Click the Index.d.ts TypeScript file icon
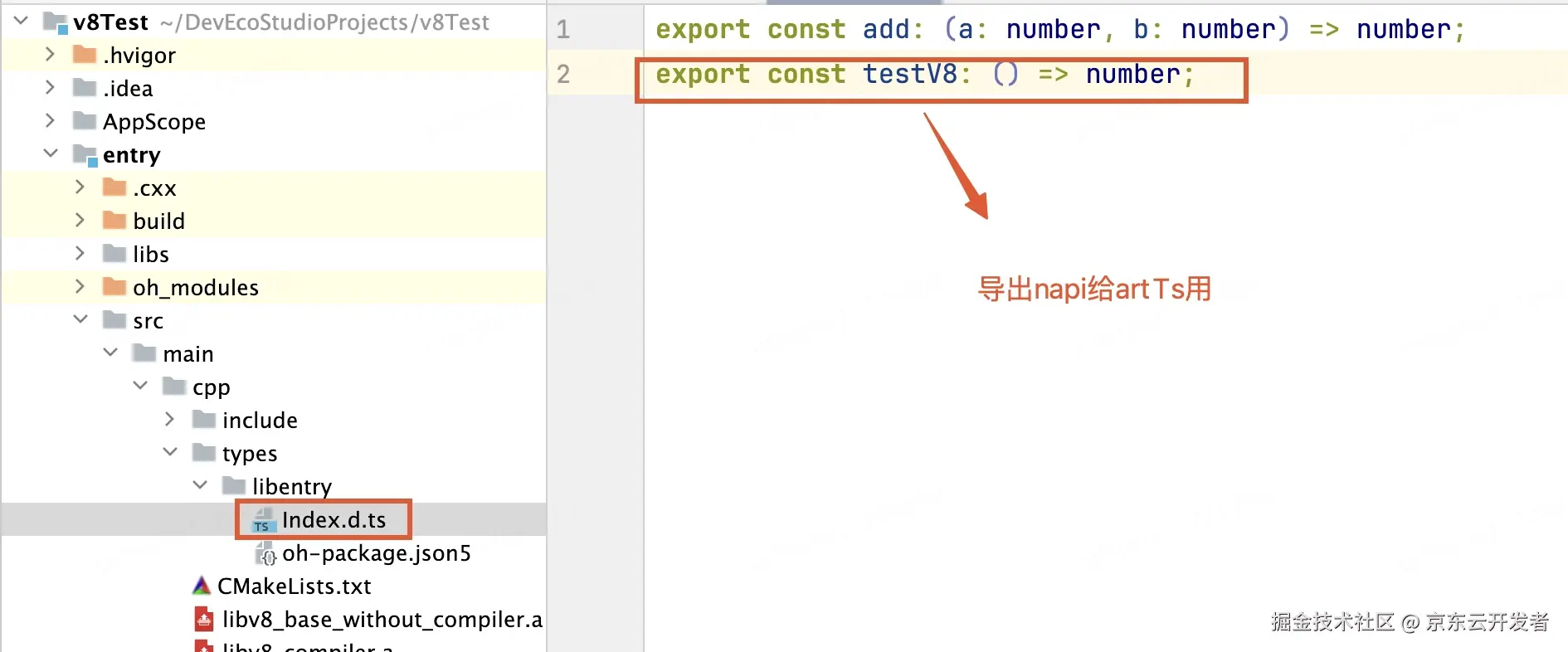 (263, 520)
